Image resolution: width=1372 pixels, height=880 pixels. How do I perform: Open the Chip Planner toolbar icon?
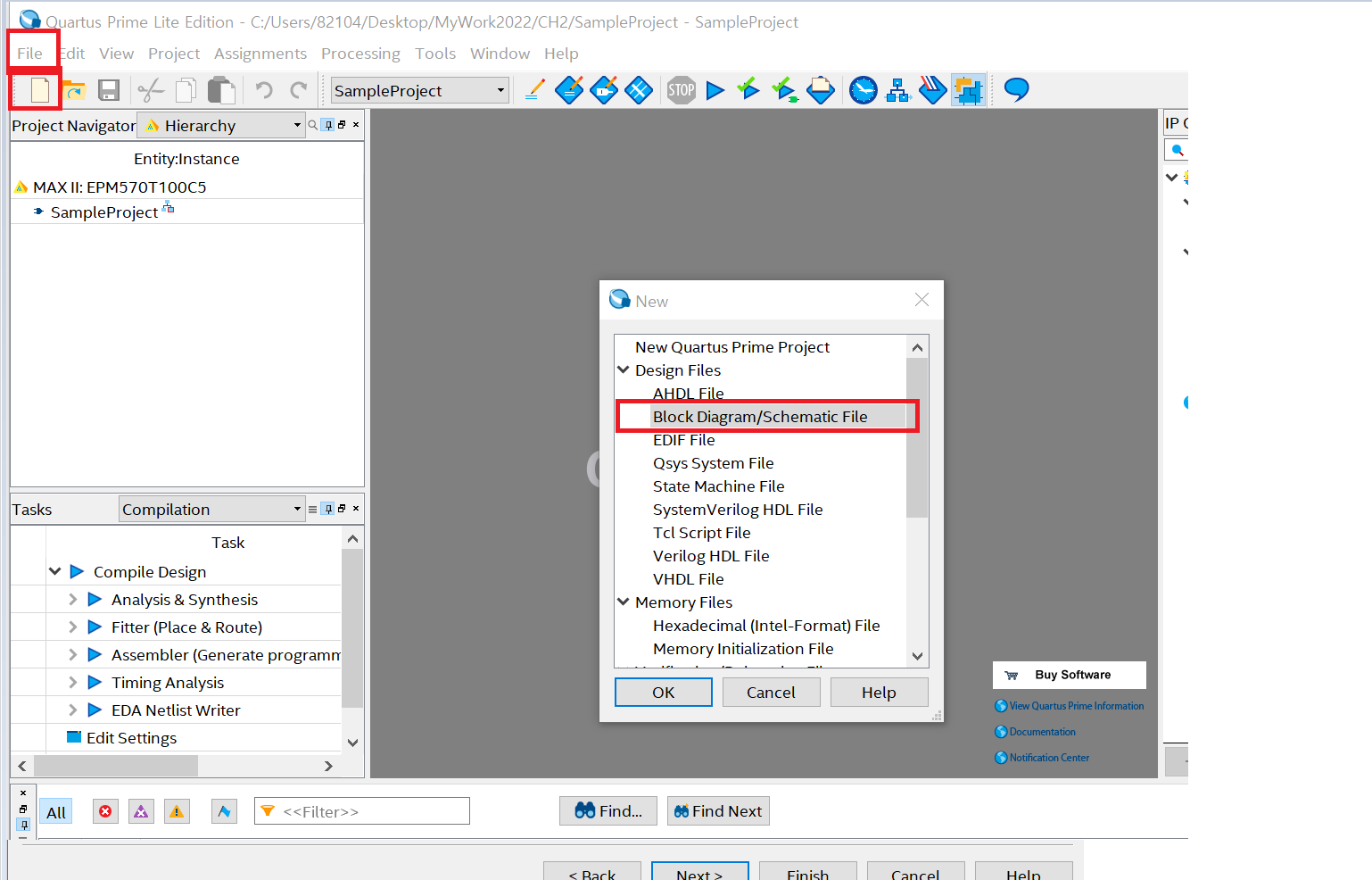[639, 90]
